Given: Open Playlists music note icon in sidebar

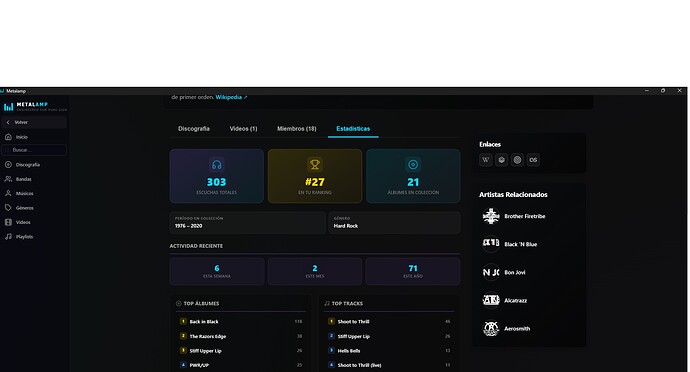Looking at the screenshot, I should coord(8,236).
